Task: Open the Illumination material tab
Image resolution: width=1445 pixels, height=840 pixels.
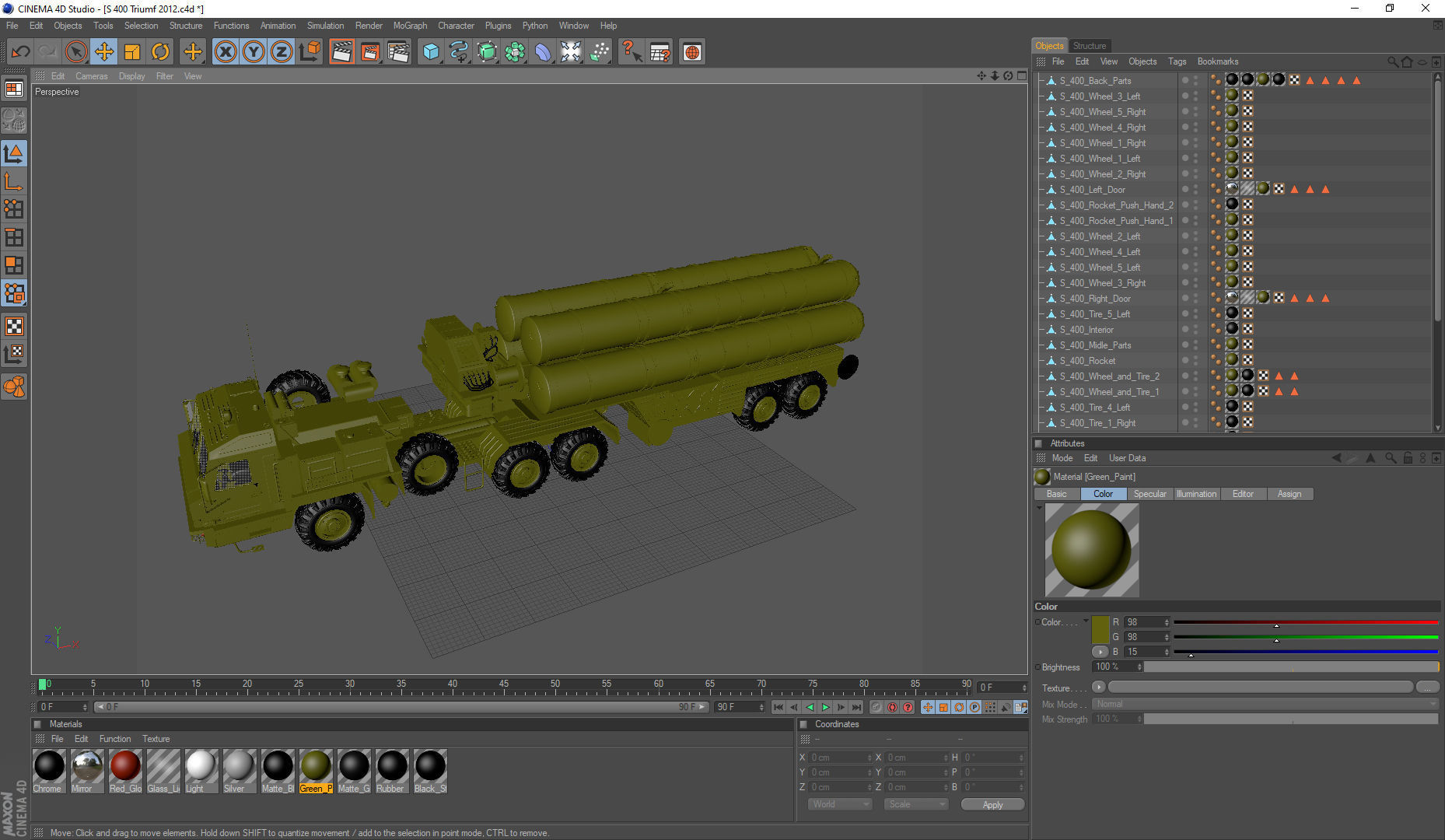Action: [x=1196, y=494]
